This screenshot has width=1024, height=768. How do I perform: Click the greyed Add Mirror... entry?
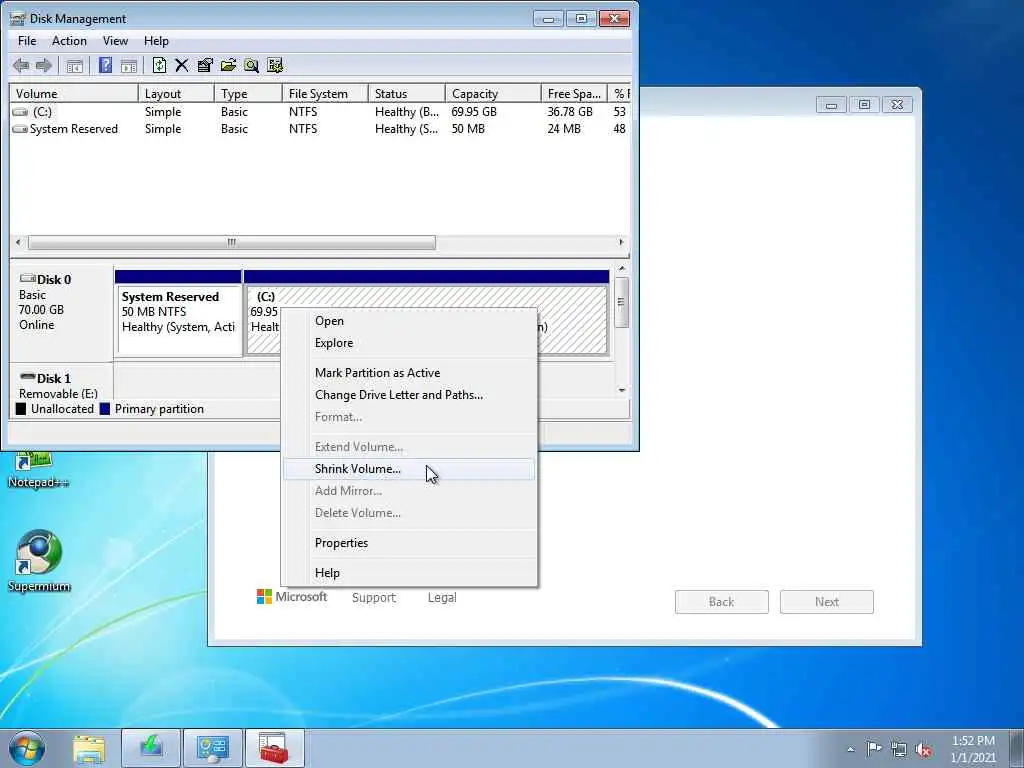pyautogui.click(x=409, y=491)
